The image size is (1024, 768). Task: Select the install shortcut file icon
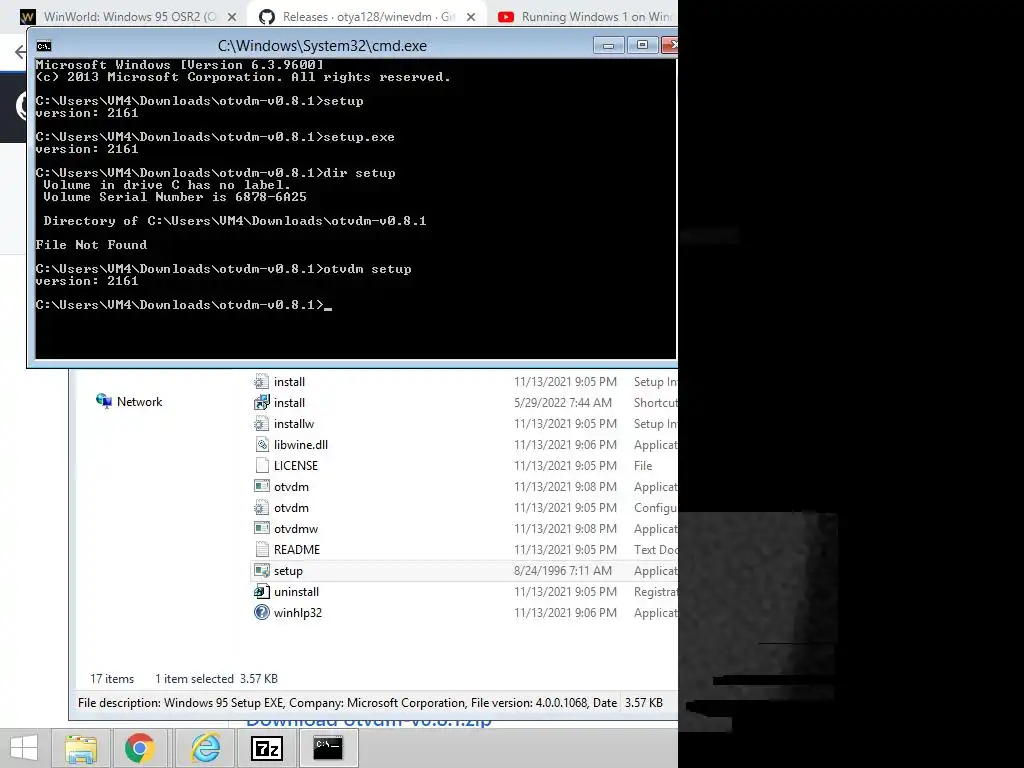coord(261,402)
